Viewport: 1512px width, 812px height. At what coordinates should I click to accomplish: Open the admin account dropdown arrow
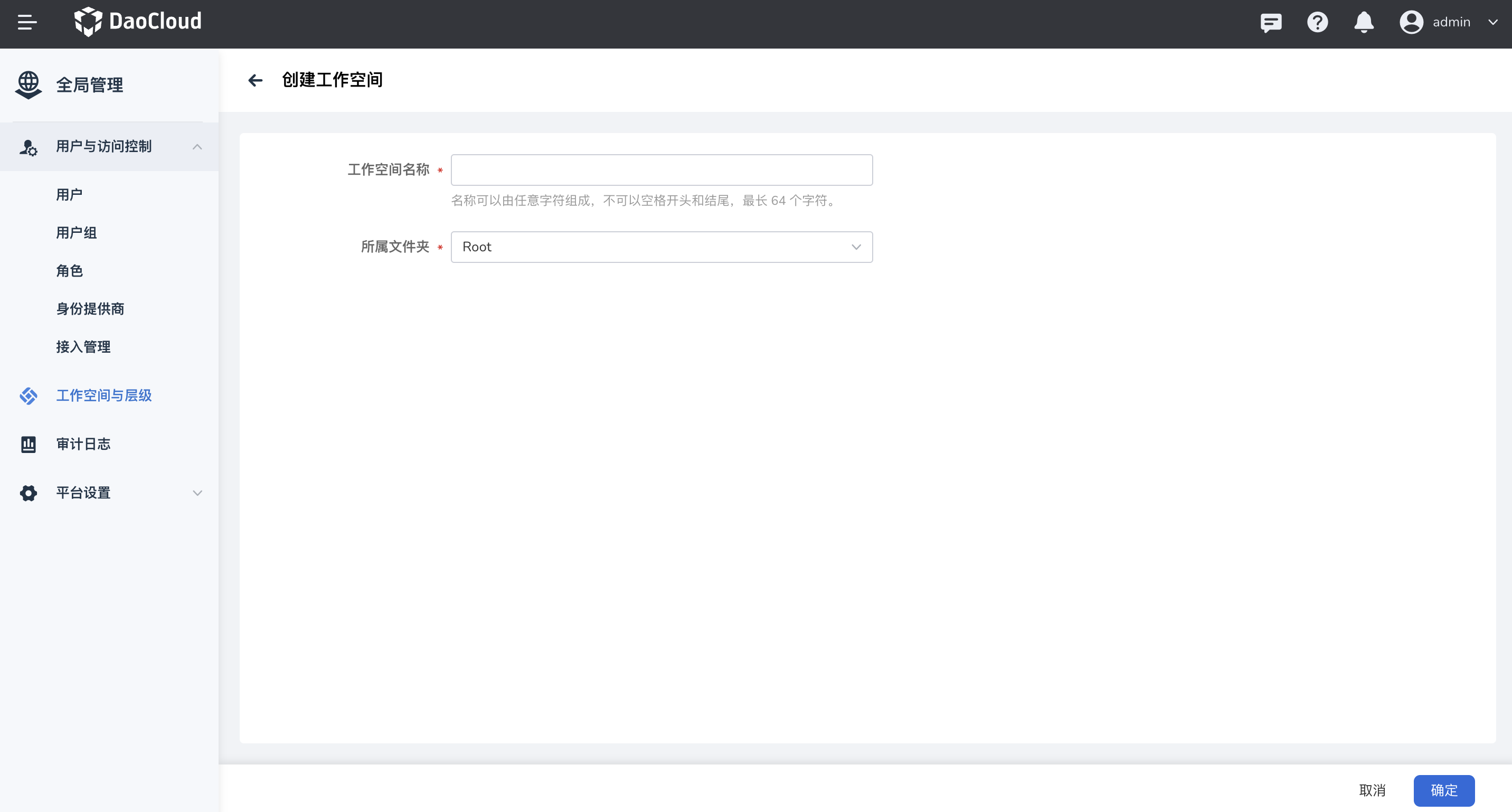point(1492,23)
